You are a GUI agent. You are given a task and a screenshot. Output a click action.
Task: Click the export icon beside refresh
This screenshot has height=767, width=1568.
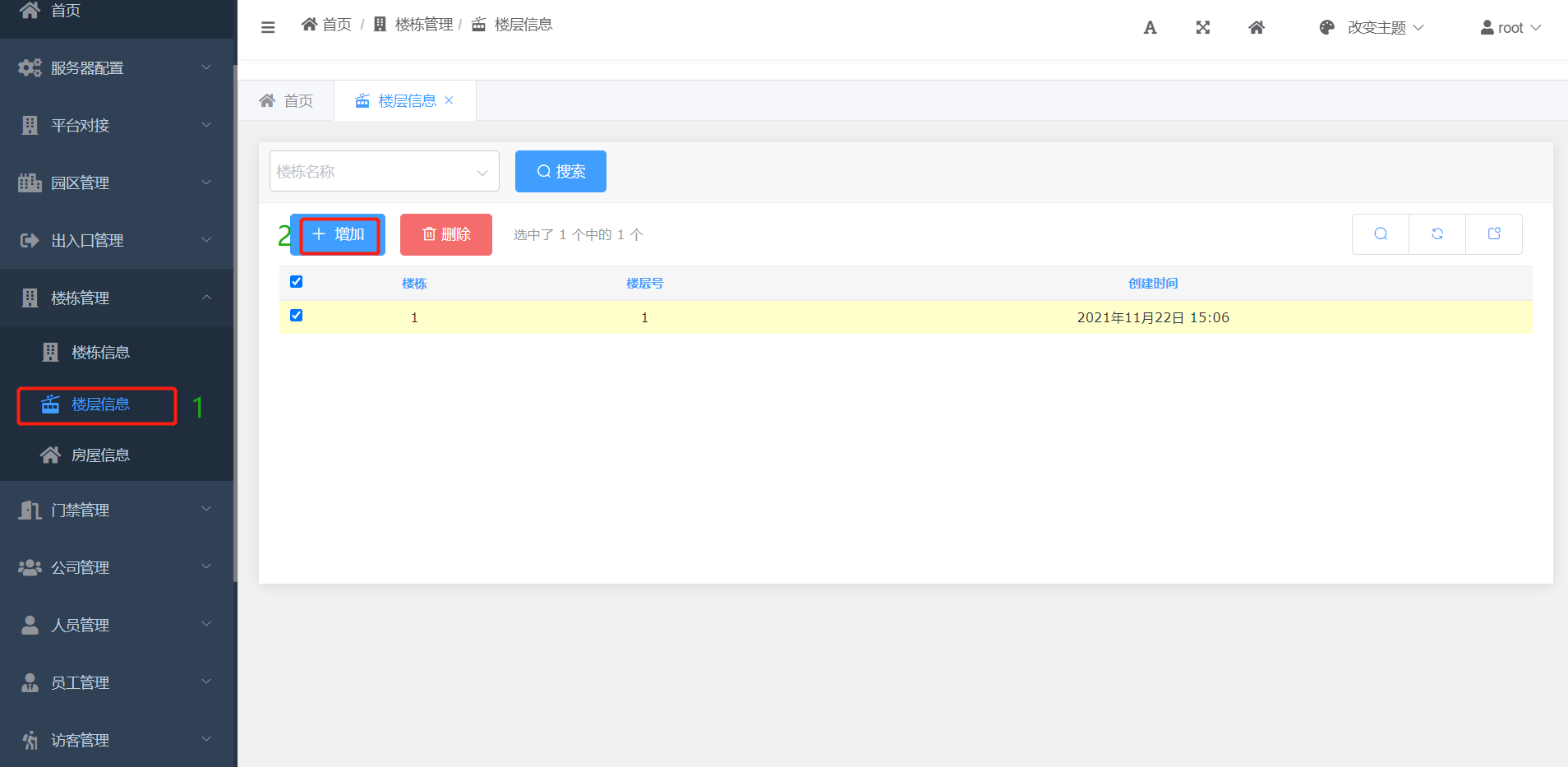[1494, 234]
